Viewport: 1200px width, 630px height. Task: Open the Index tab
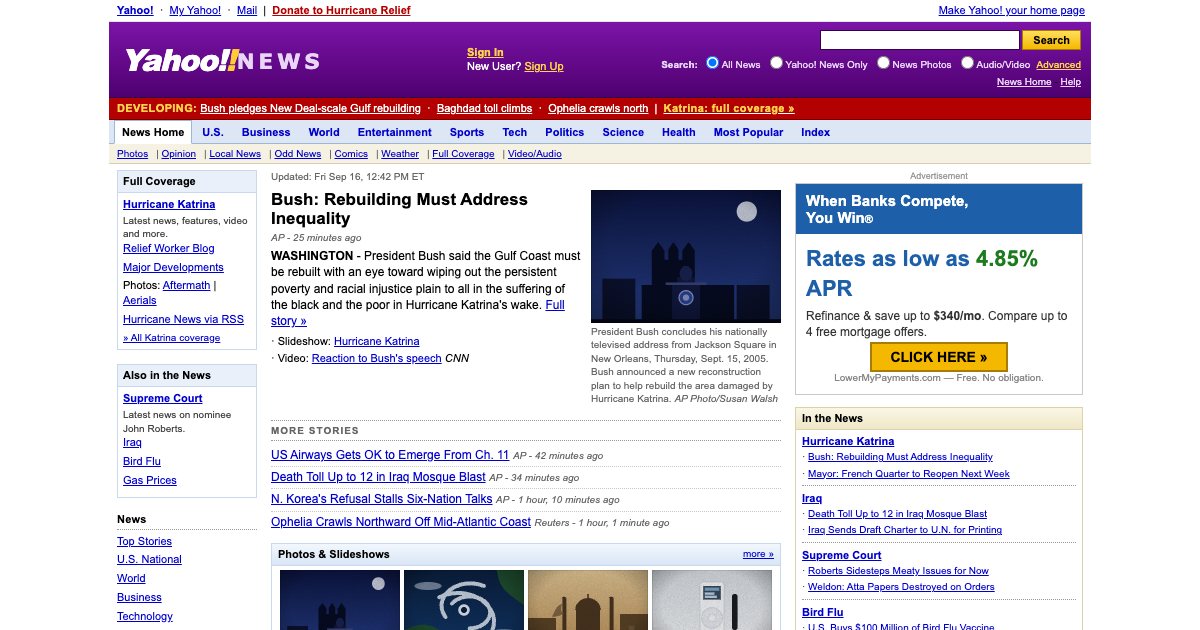[816, 132]
